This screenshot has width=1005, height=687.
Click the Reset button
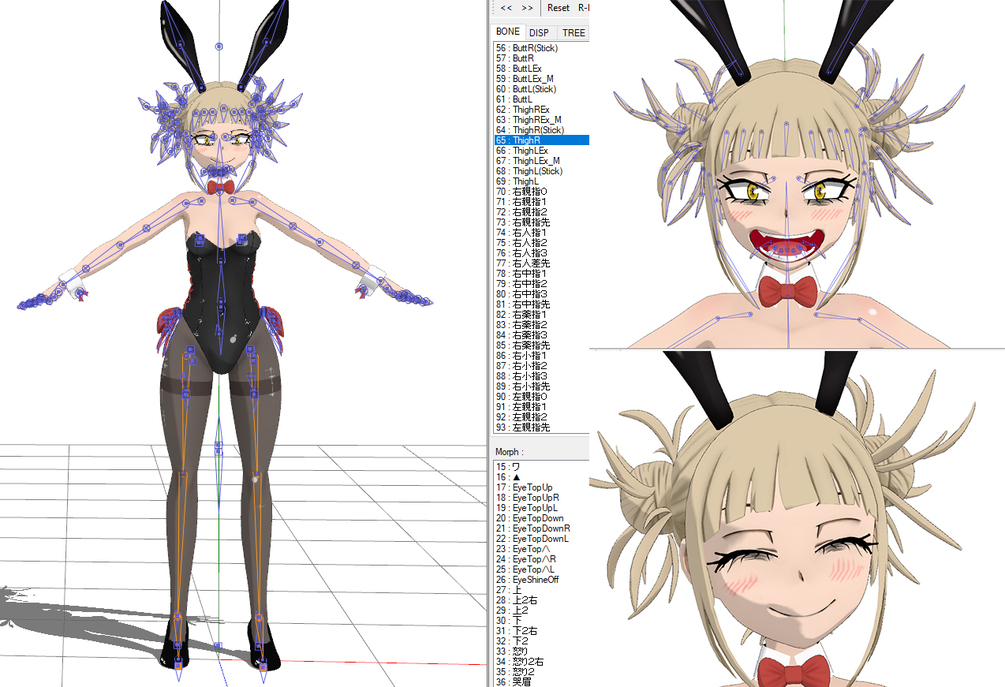tap(558, 8)
